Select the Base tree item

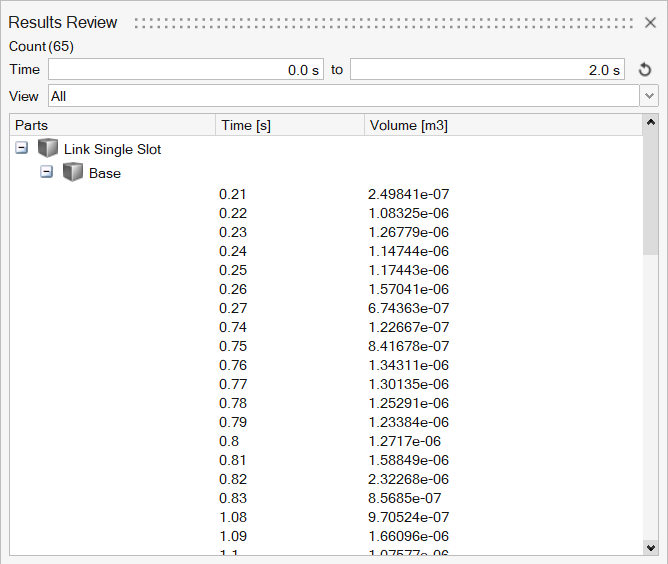[105, 173]
